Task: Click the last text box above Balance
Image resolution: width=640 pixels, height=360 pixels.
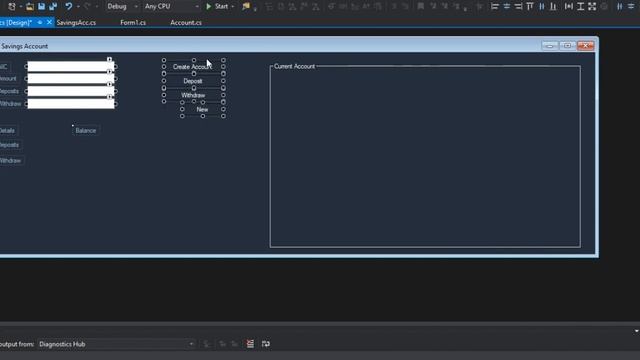Action: 71,104
